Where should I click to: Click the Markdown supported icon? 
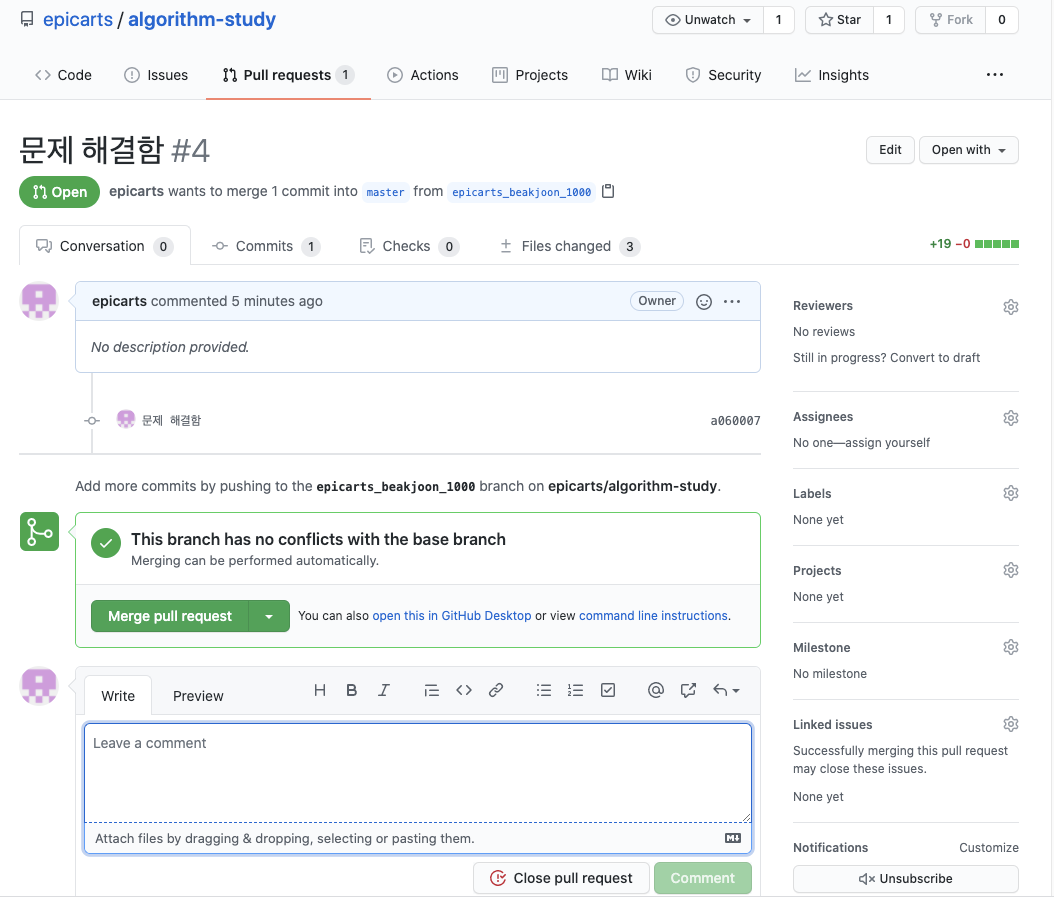coord(733,838)
